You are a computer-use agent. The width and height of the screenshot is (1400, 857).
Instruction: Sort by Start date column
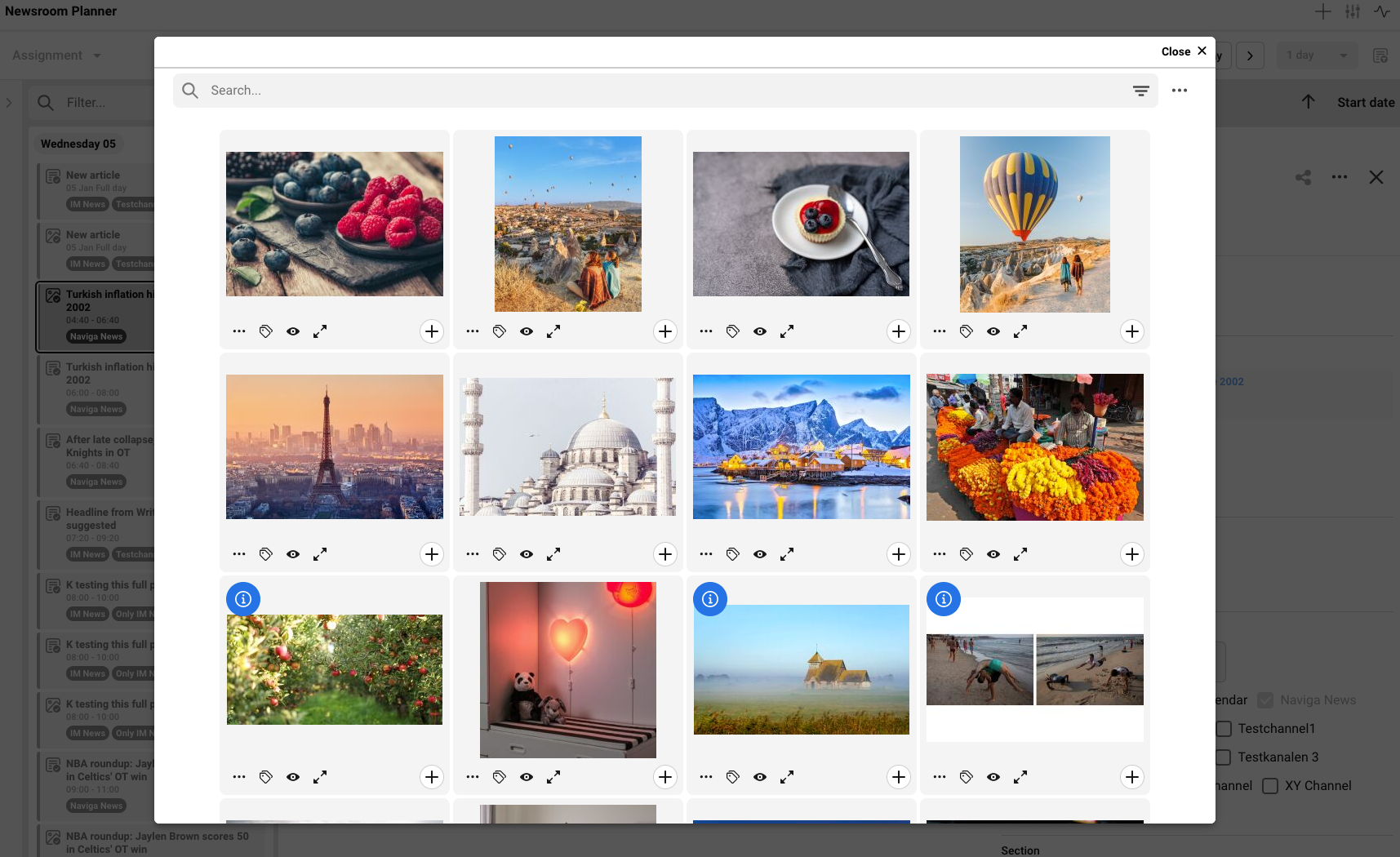point(1365,103)
